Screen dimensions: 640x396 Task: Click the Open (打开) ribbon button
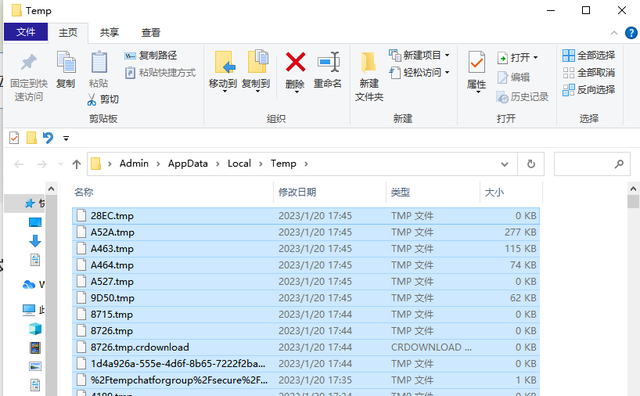coord(518,58)
